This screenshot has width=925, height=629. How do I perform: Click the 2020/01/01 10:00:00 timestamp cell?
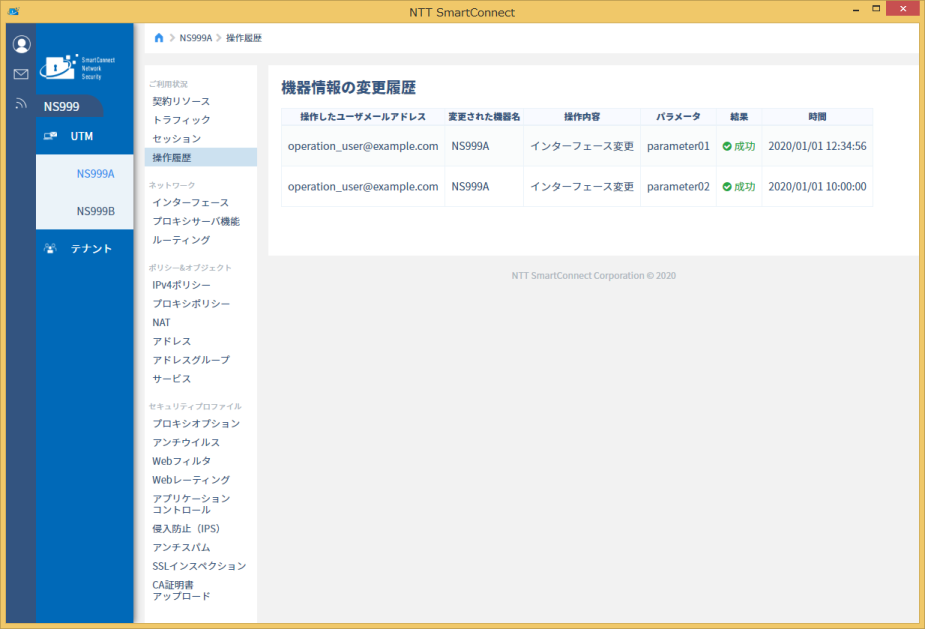pos(817,186)
